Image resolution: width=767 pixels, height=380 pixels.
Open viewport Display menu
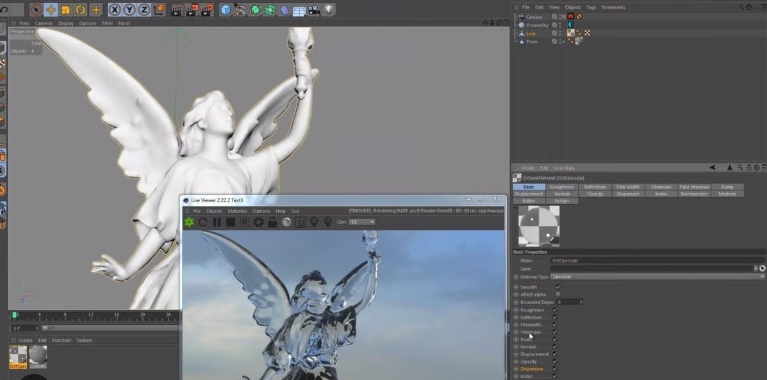click(x=66, y=23)
